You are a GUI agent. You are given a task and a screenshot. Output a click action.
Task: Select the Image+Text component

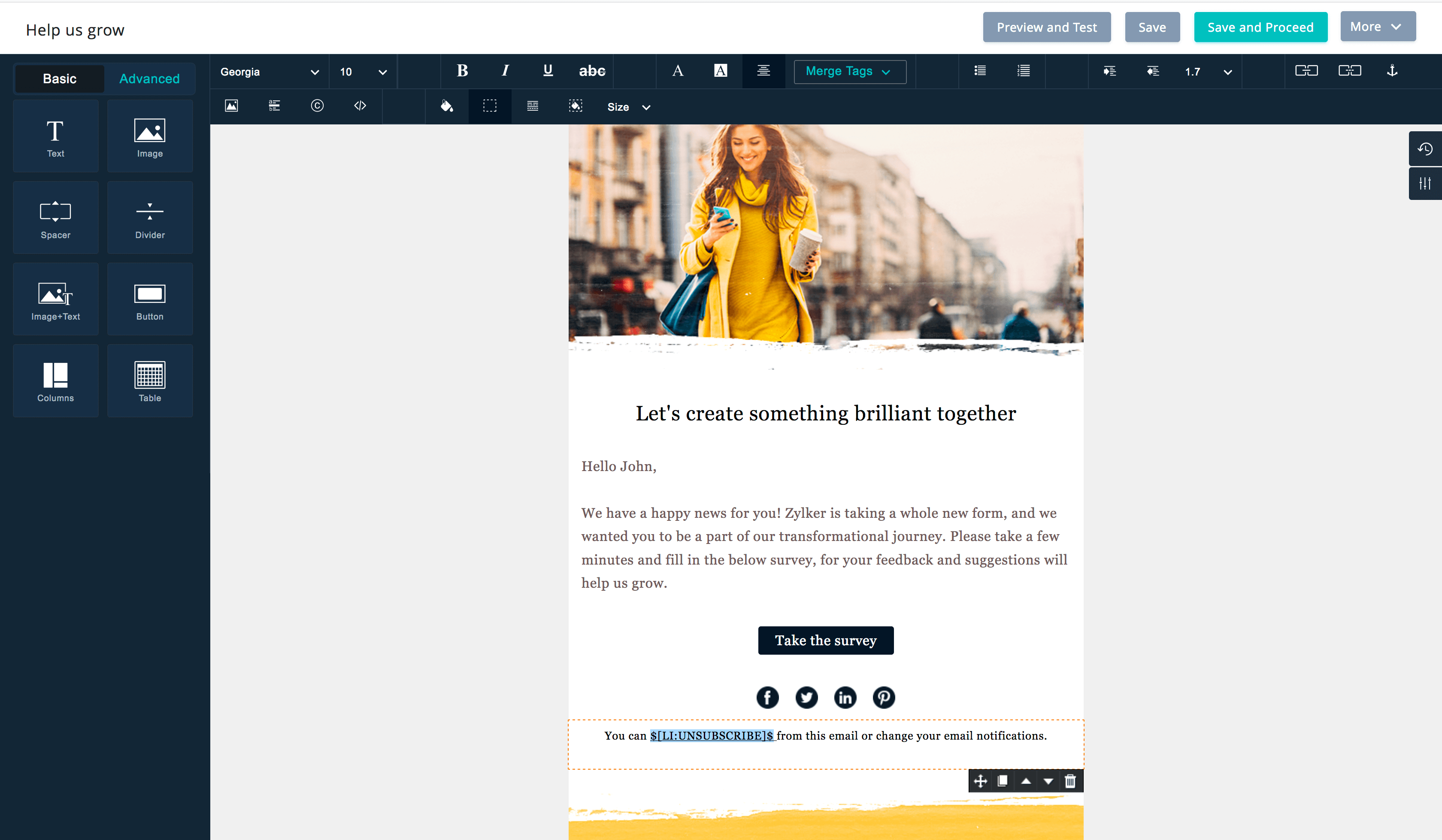[x=55, y=299]
